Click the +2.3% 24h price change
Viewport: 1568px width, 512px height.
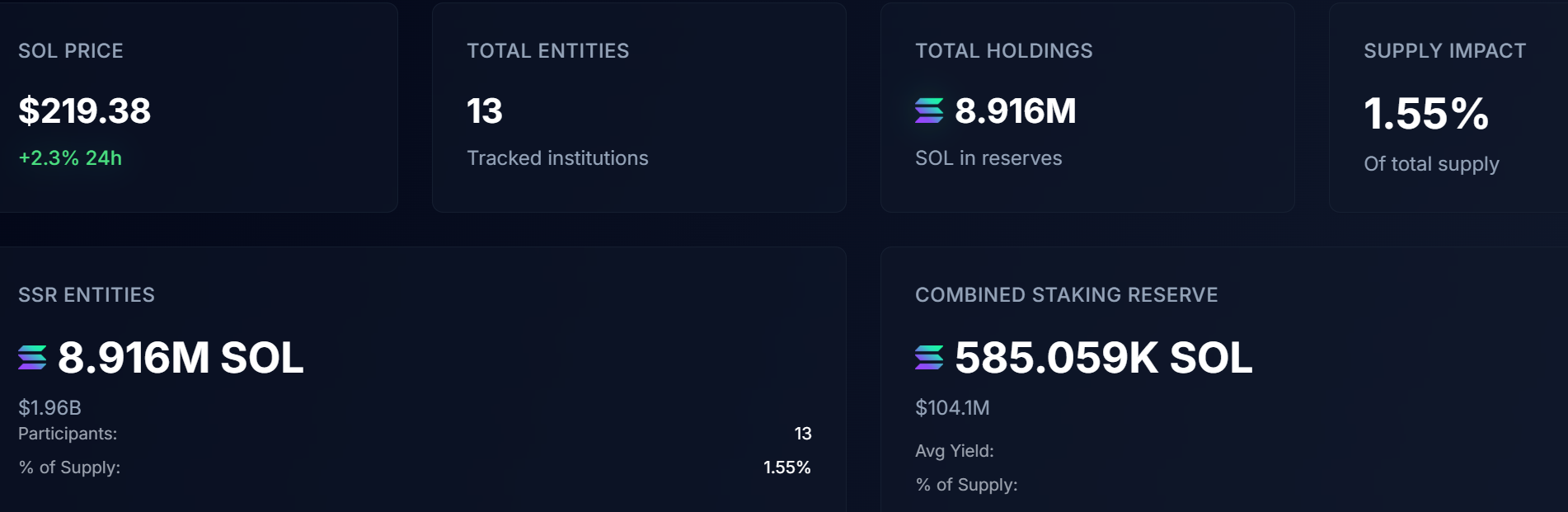(x=70, y=158)
